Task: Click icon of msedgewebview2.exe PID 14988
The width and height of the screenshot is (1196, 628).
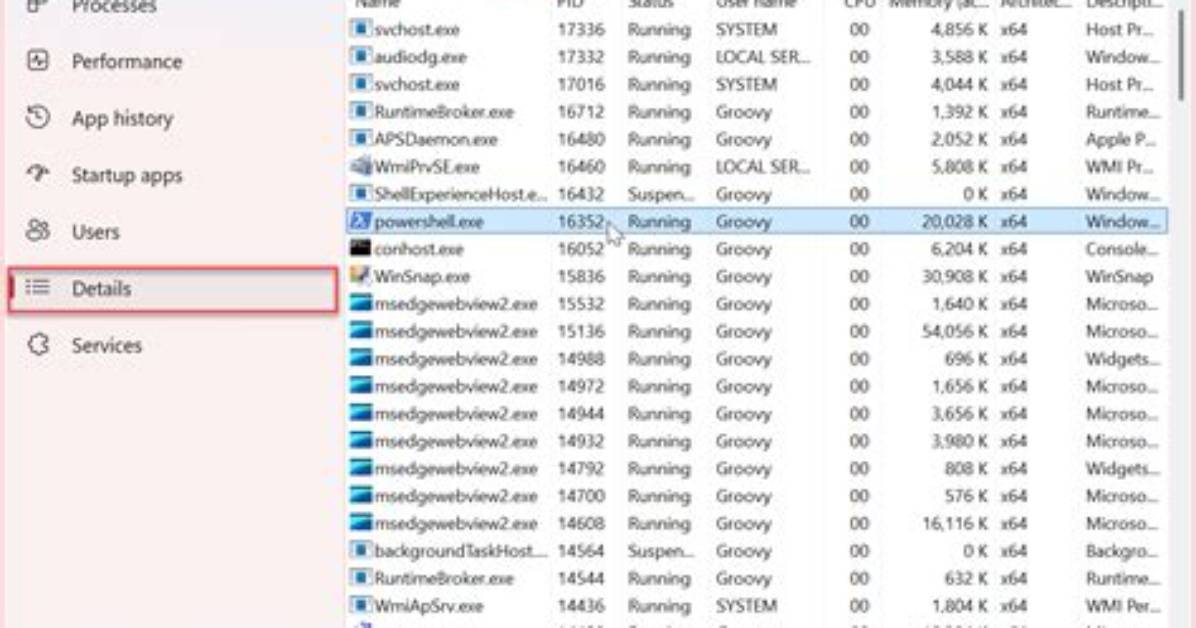Action: [x=360, y=358]
